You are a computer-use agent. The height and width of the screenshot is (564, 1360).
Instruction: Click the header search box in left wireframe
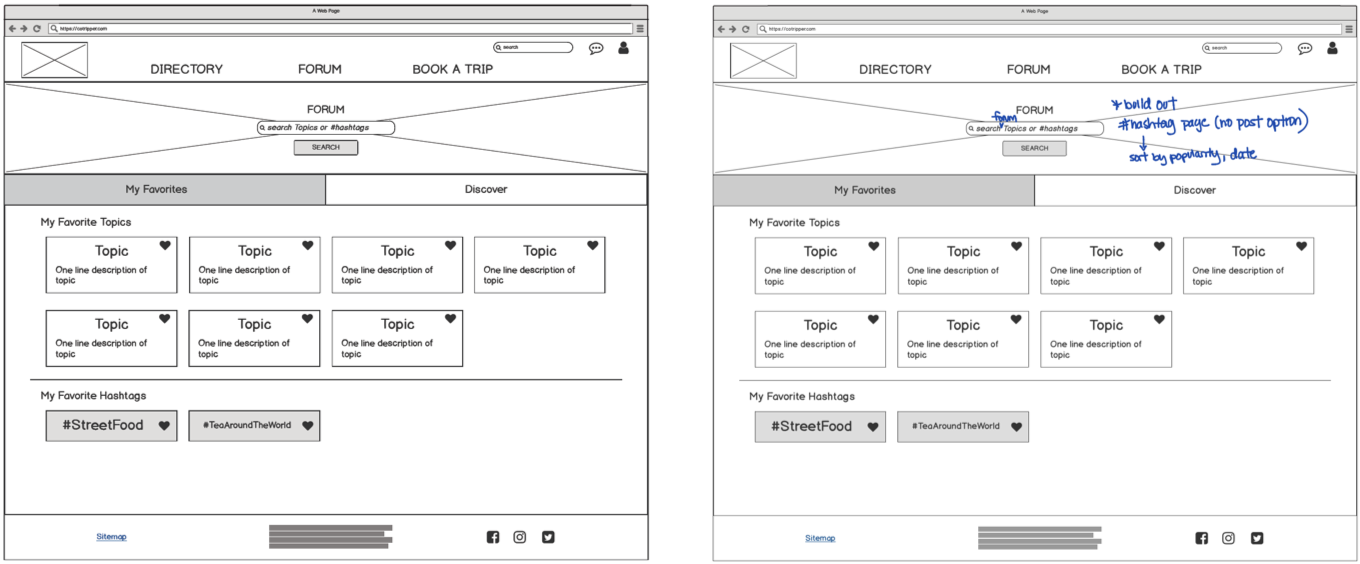coord(533,47)
